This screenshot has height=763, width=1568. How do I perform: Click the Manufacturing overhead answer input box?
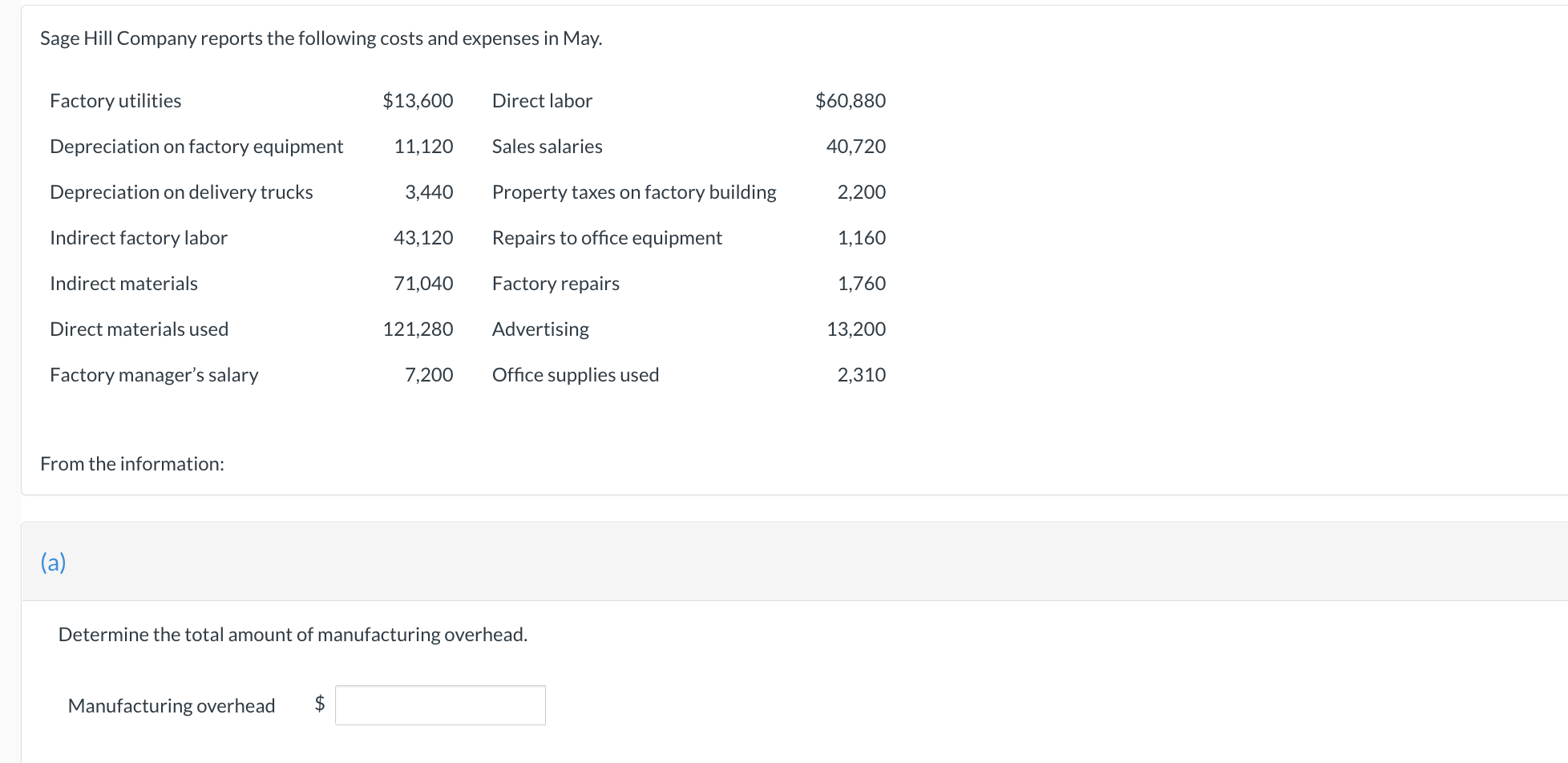(440, 705)
